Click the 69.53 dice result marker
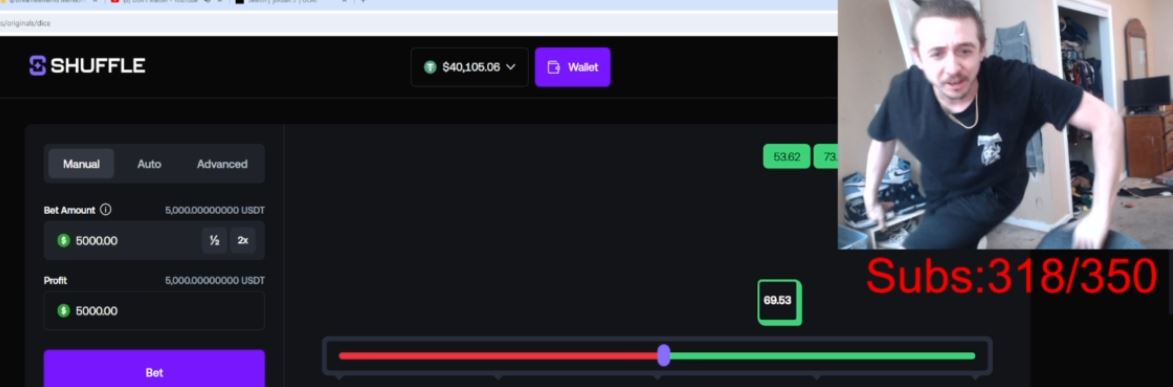1173x387 pixels. 779,302
